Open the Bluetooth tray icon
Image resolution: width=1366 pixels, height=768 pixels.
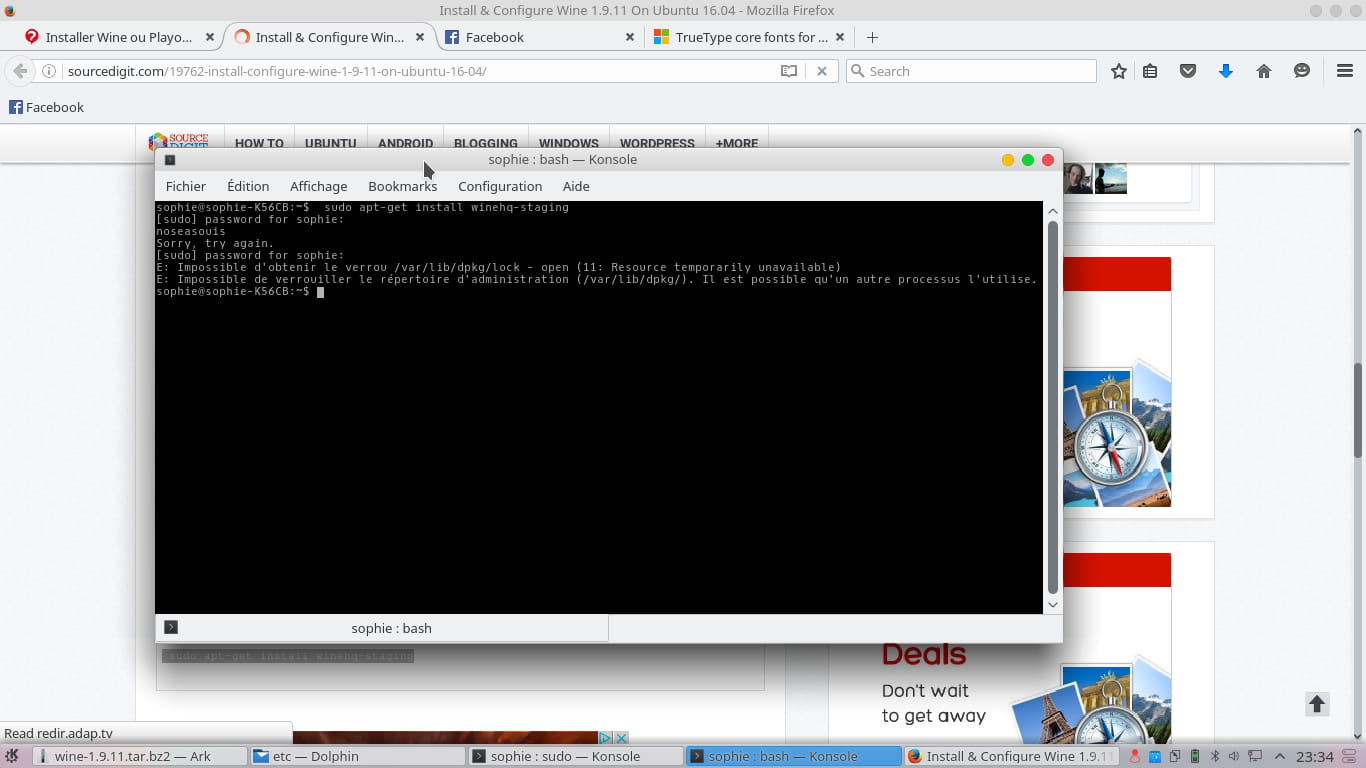pos(1214,757)
